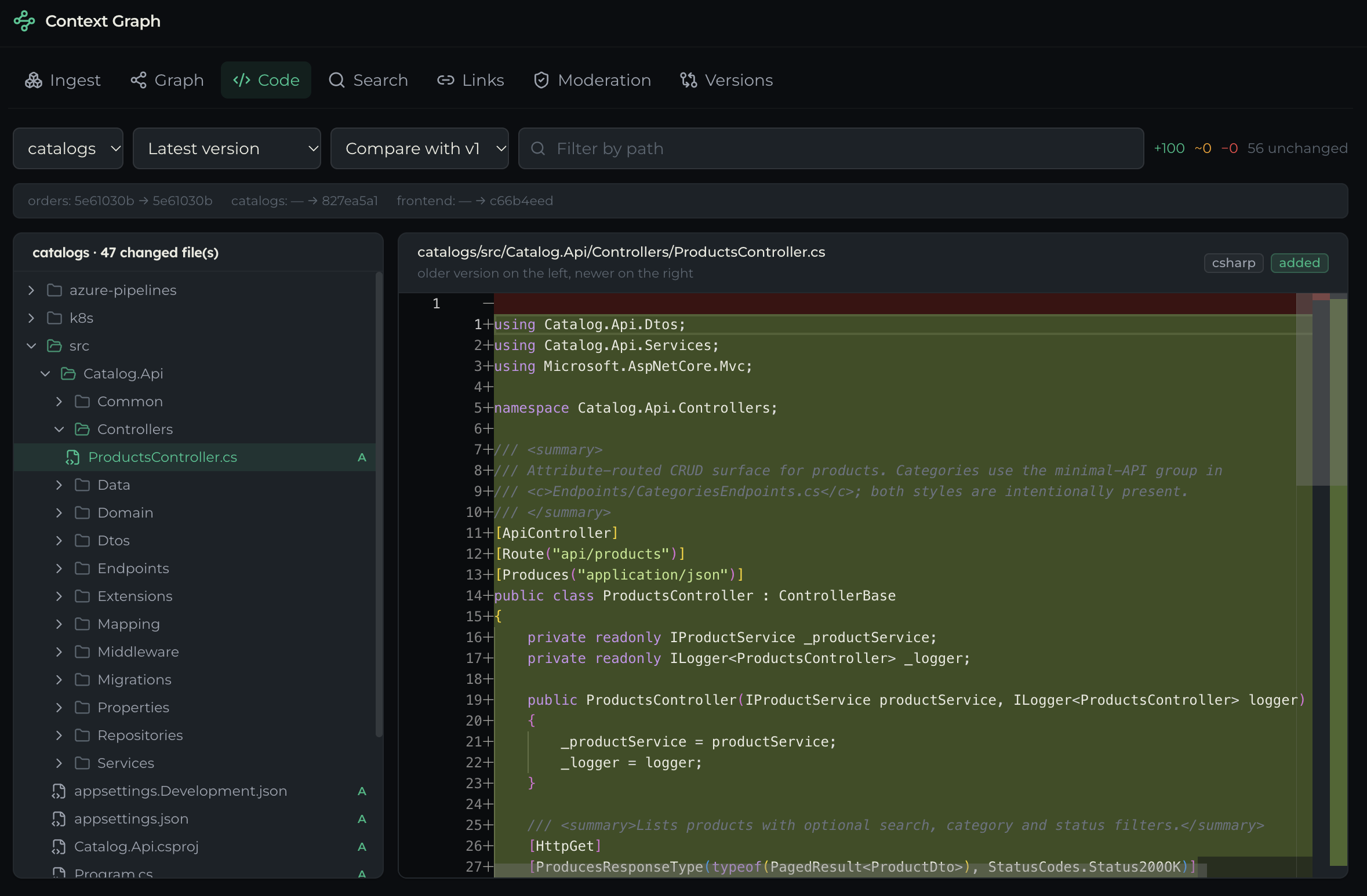Screen dimensions: 1367x896
Task: Collapse the src folder chevron
Action: [31, 345]
